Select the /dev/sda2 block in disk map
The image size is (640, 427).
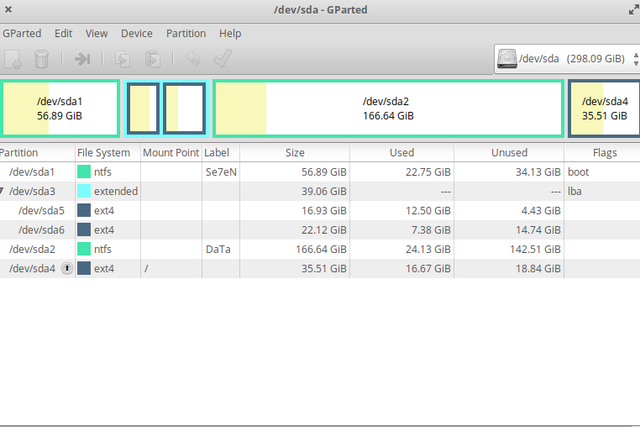pyautogui.click(x=387, y=108)
